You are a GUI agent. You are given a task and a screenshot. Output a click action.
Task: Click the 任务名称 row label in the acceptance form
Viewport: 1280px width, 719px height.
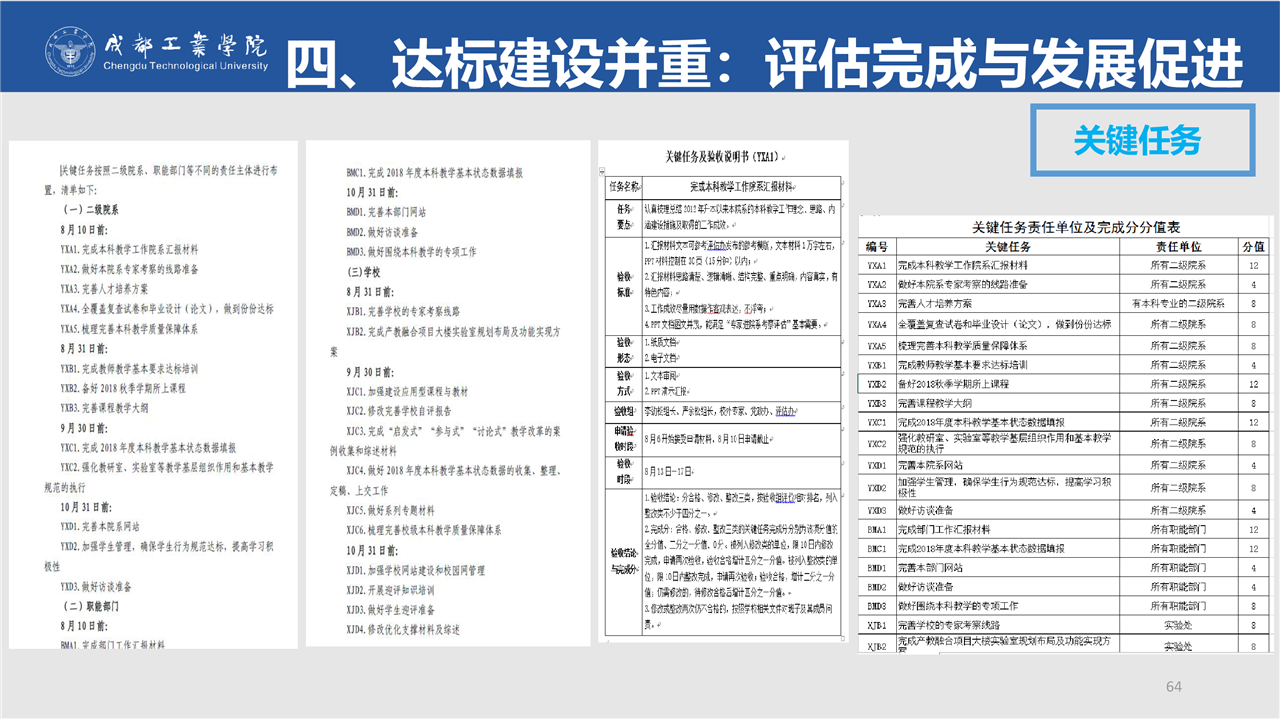(623, 186)
